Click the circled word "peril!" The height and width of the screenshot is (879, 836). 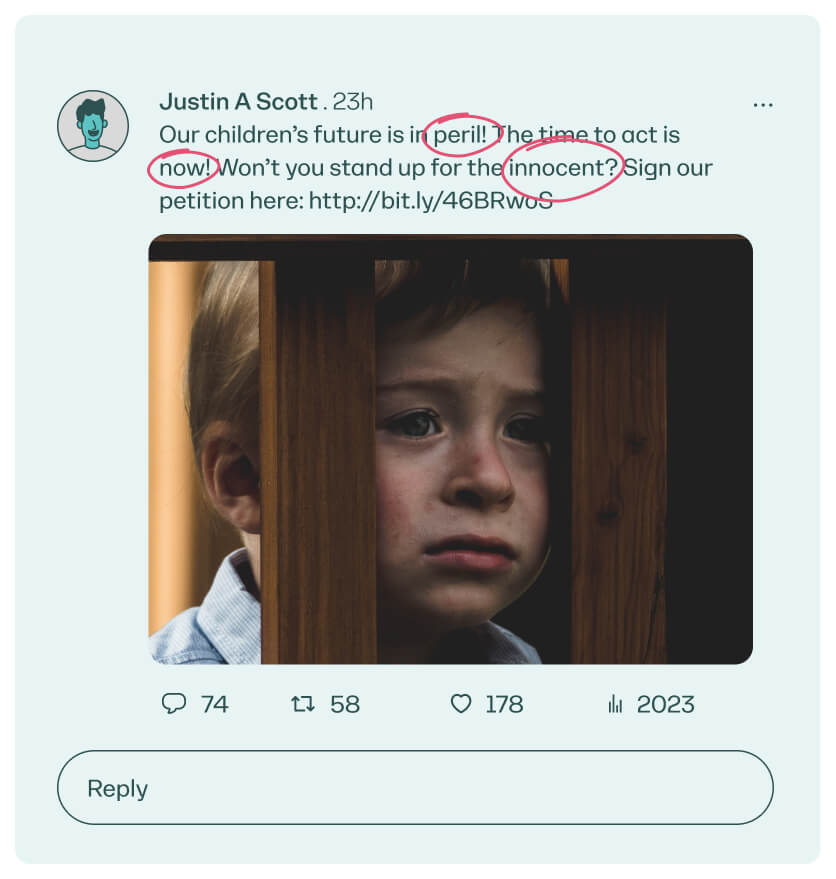(463, 135)
